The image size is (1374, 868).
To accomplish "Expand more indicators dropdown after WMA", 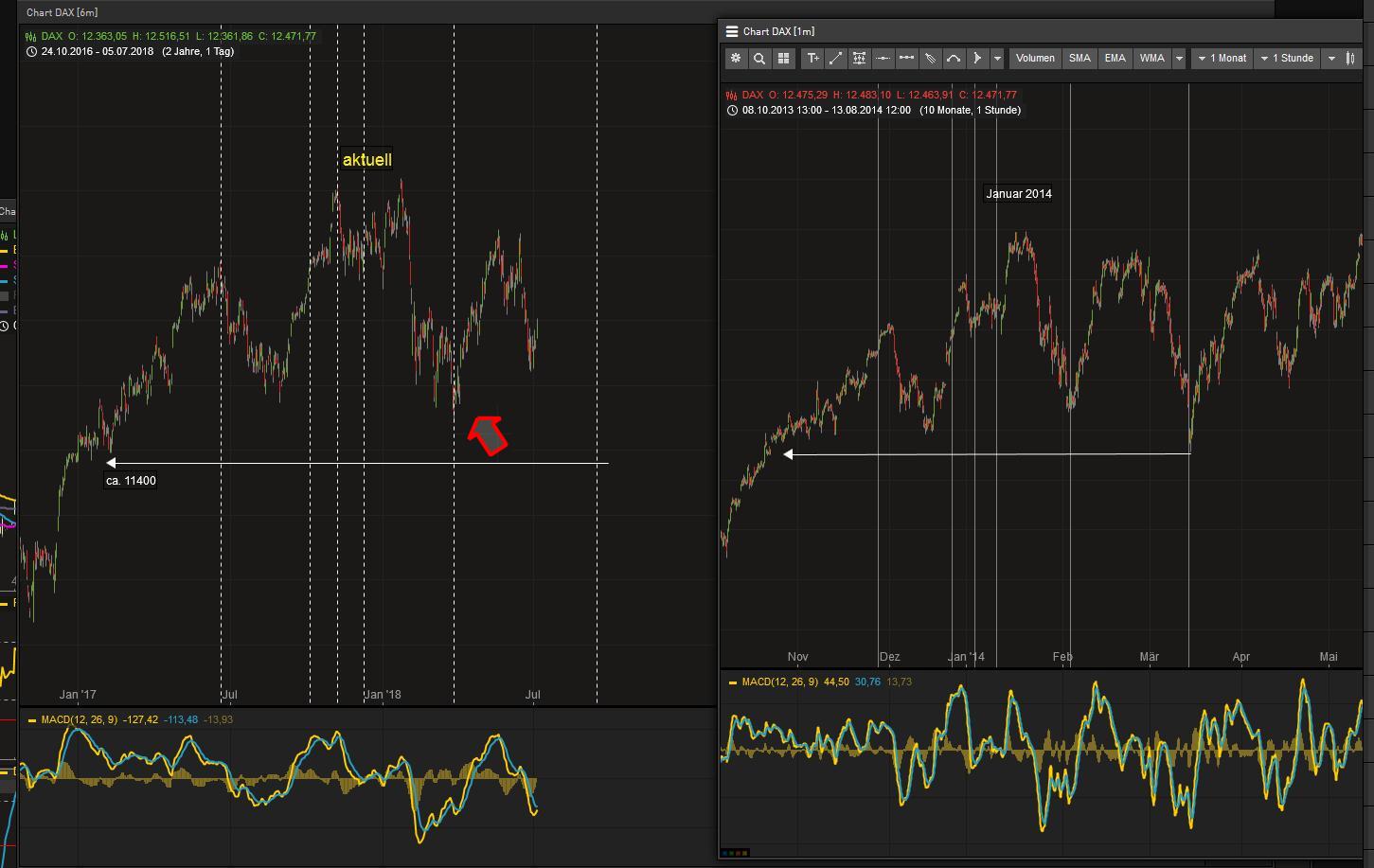I will [x=1179, y=59].
